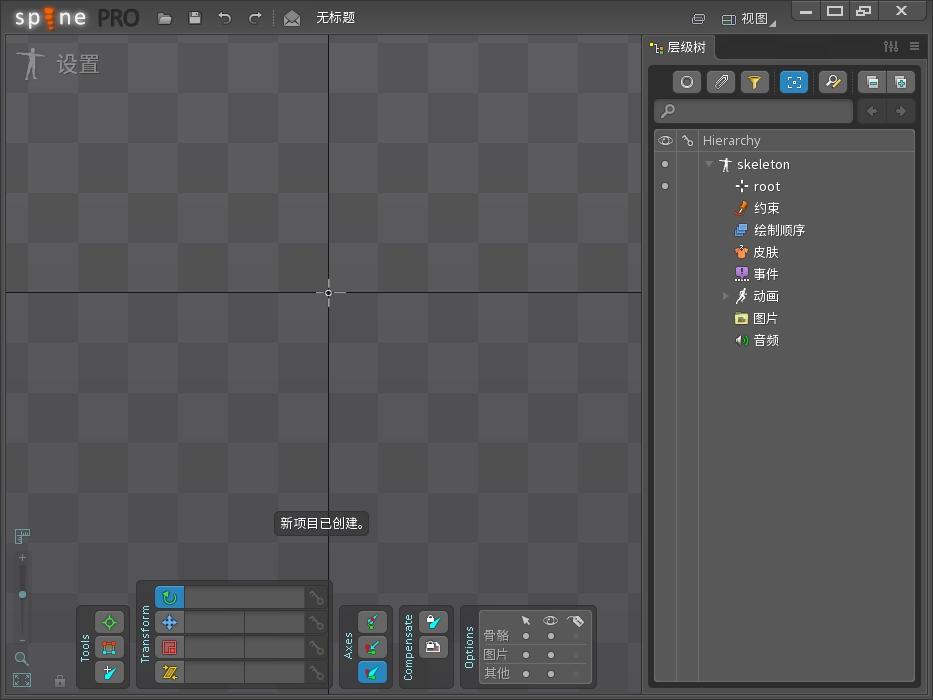This screenshot has width=933, height=700.
Task: Select the Shear transform tool
Action: 169,672
